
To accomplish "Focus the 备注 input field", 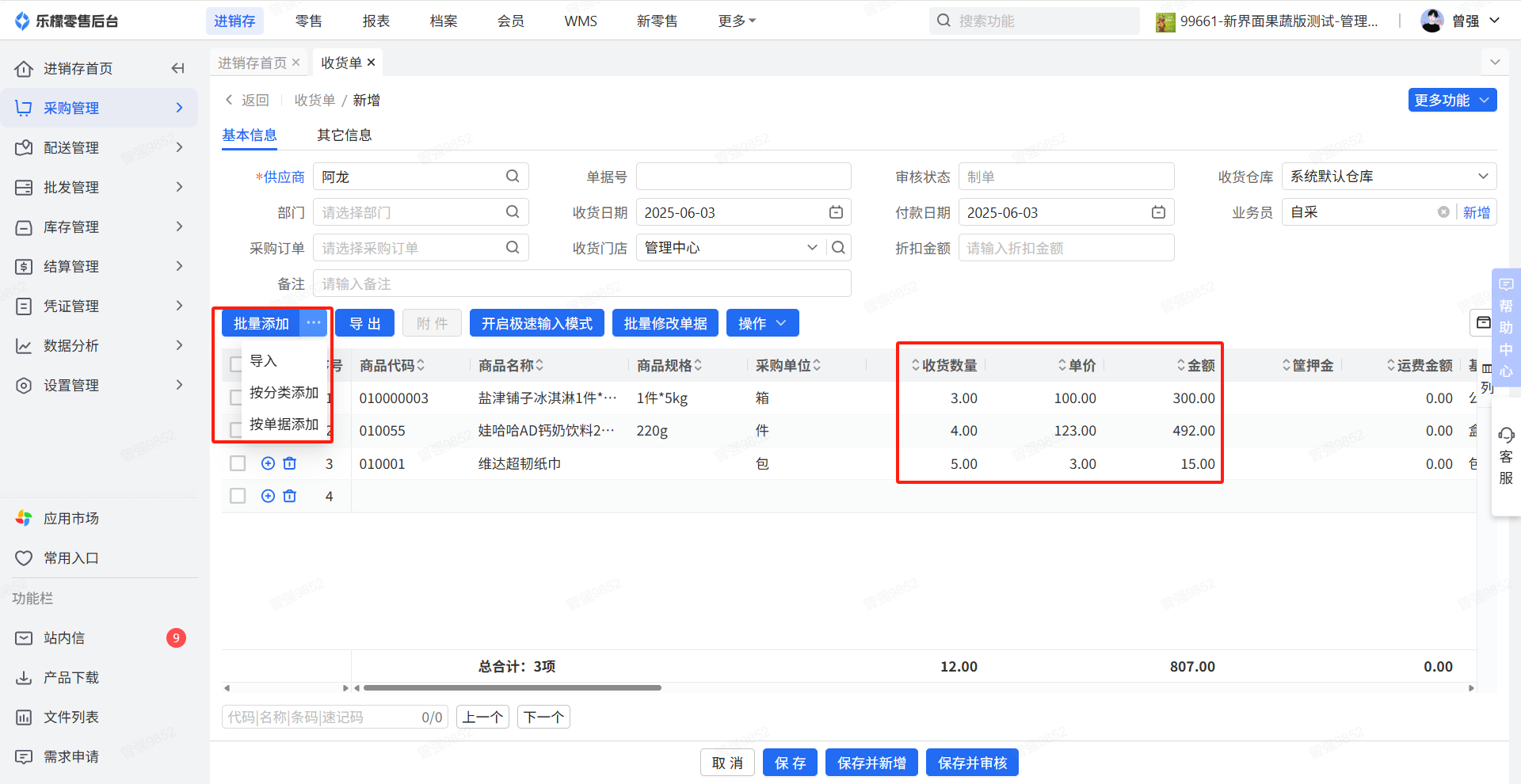I will tap(581, 284).
